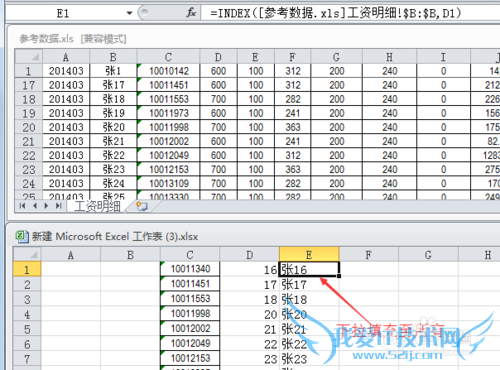The image size is (500, 370).
Task: Select all cells corner in lower workbook
Action: click(x=27, y=255)
